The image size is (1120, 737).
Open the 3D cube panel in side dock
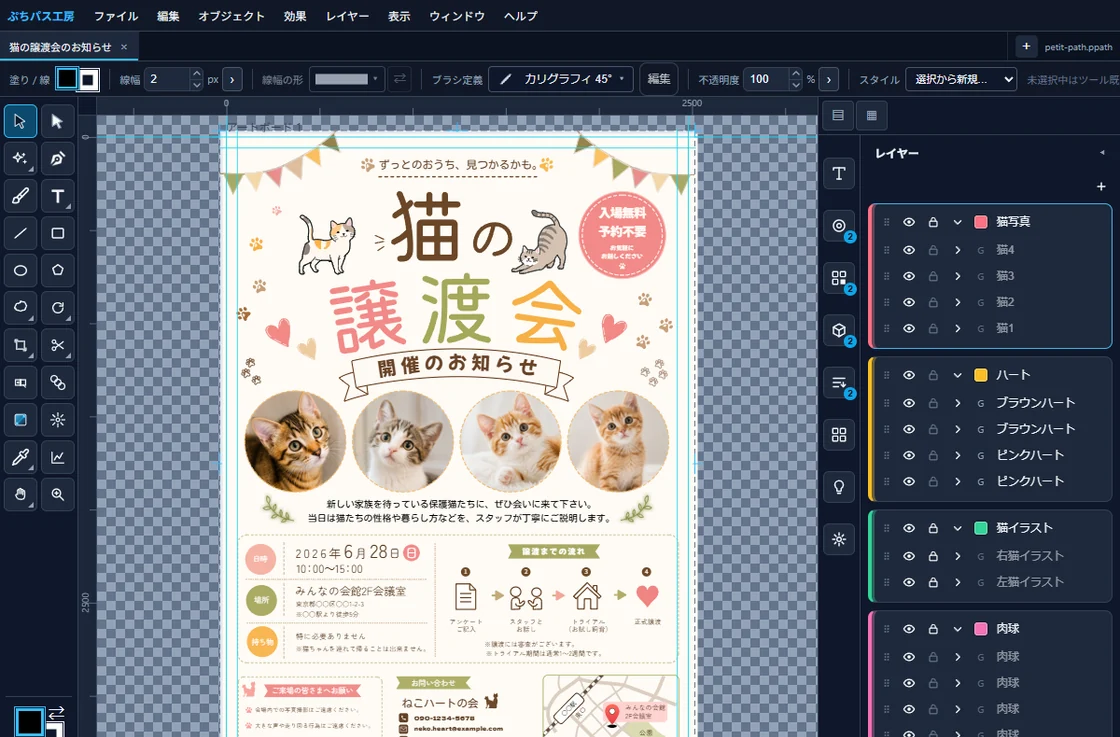click(839, 330)
